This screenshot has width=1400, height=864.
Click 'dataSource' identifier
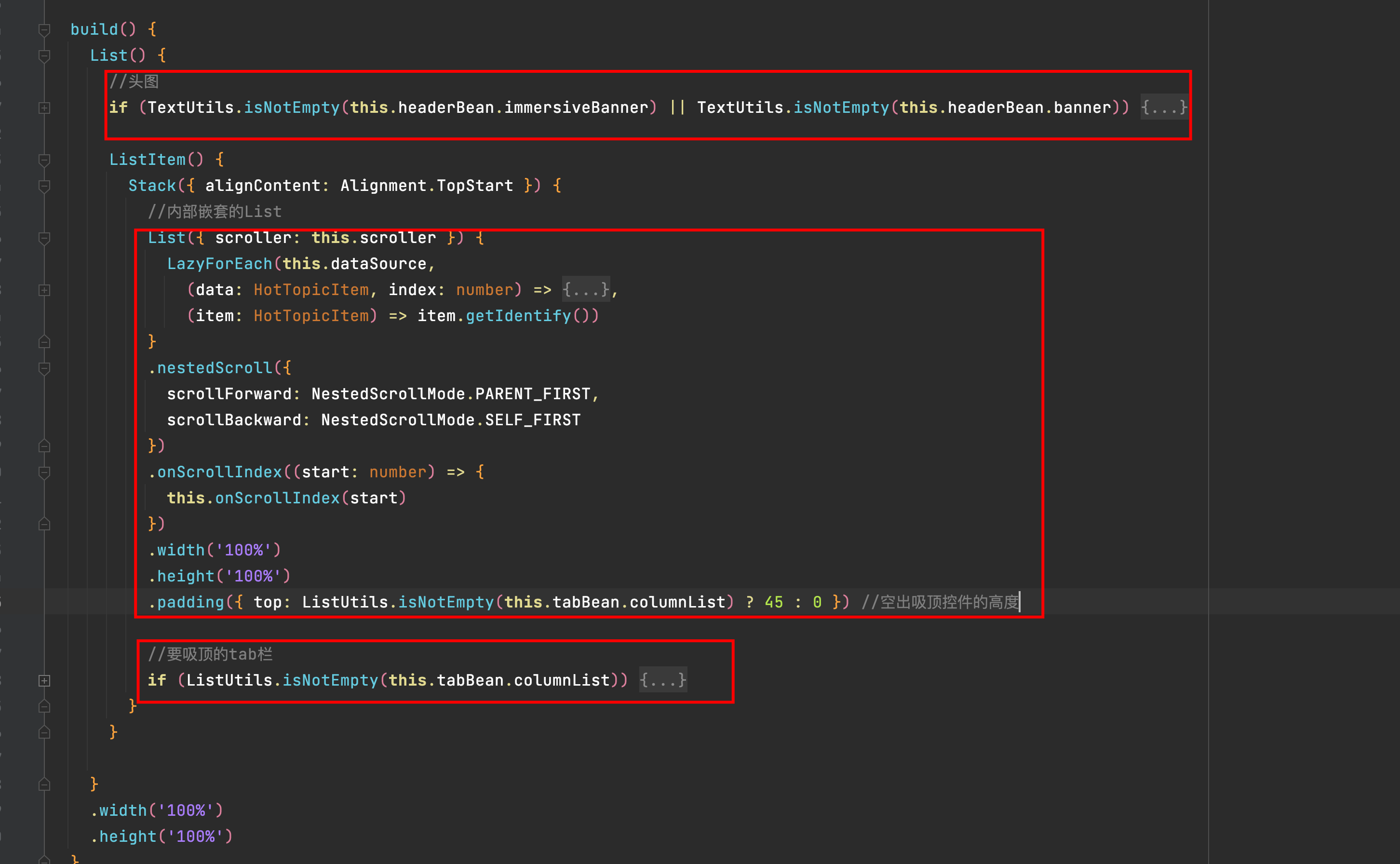point(379,264)
